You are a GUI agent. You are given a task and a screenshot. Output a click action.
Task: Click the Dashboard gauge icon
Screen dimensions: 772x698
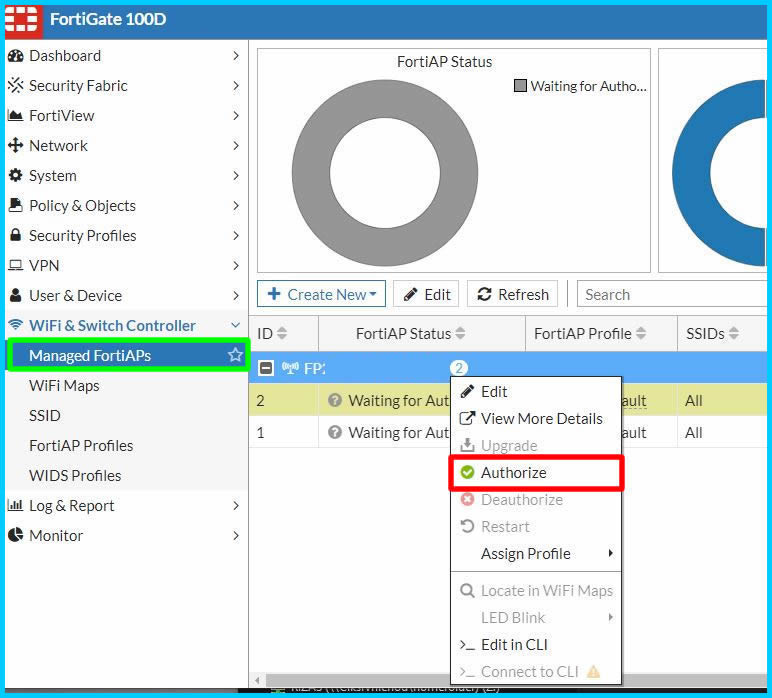coord(16,56)
